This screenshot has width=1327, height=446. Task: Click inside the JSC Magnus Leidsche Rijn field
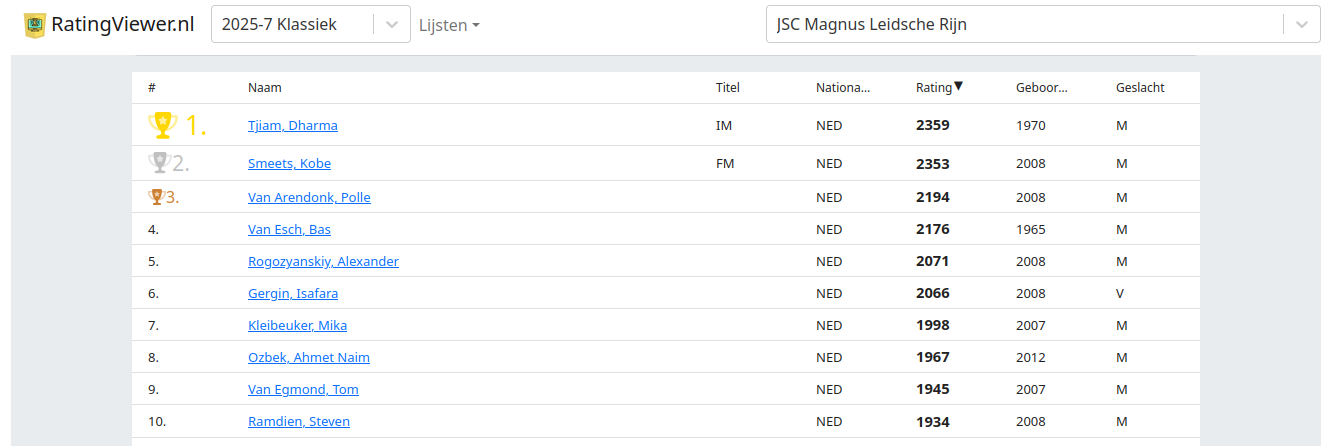(1025, 25)
